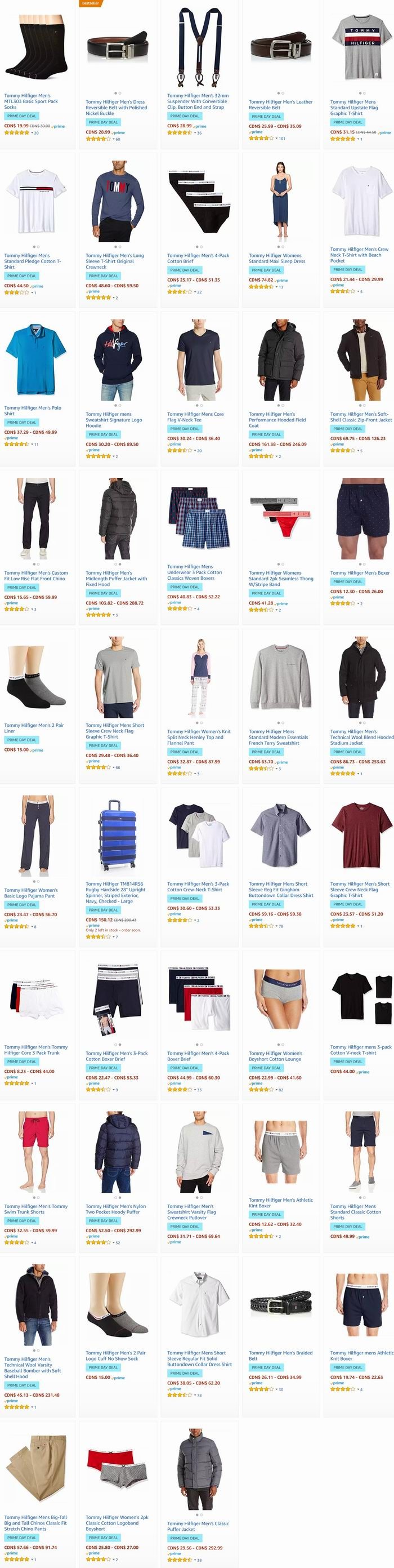Image resolution: width=394 pixels, height=1568 pixels.
Task: Select the red swim trunk shorts product image
Action: (36, 1151)
